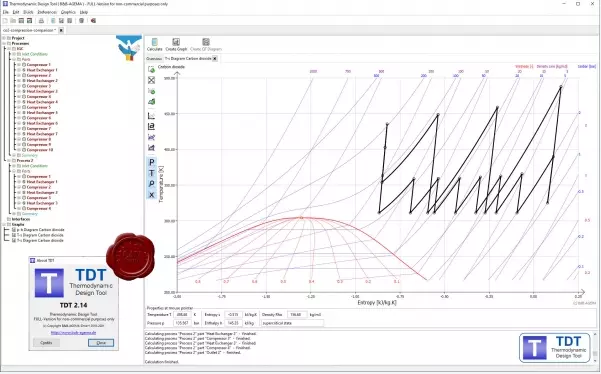Click the crossed-box fit view icon
The image size is (601, 374).
tap(151, 80)
